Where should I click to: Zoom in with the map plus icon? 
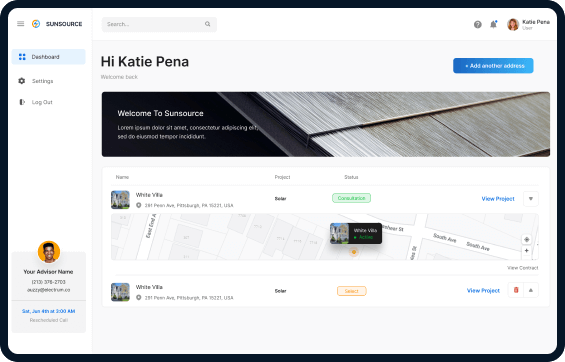pos(526,251)
